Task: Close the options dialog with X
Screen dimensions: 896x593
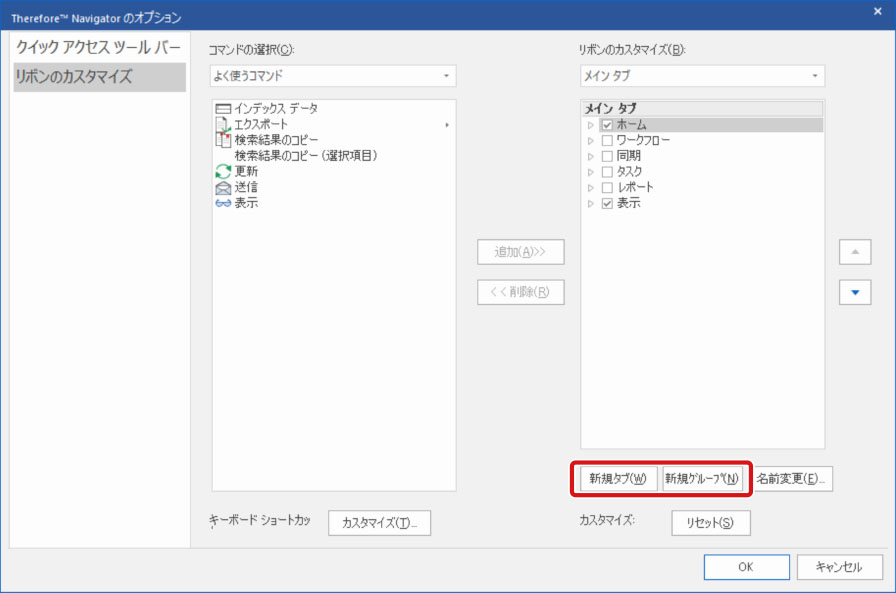Action: [877, 11]
